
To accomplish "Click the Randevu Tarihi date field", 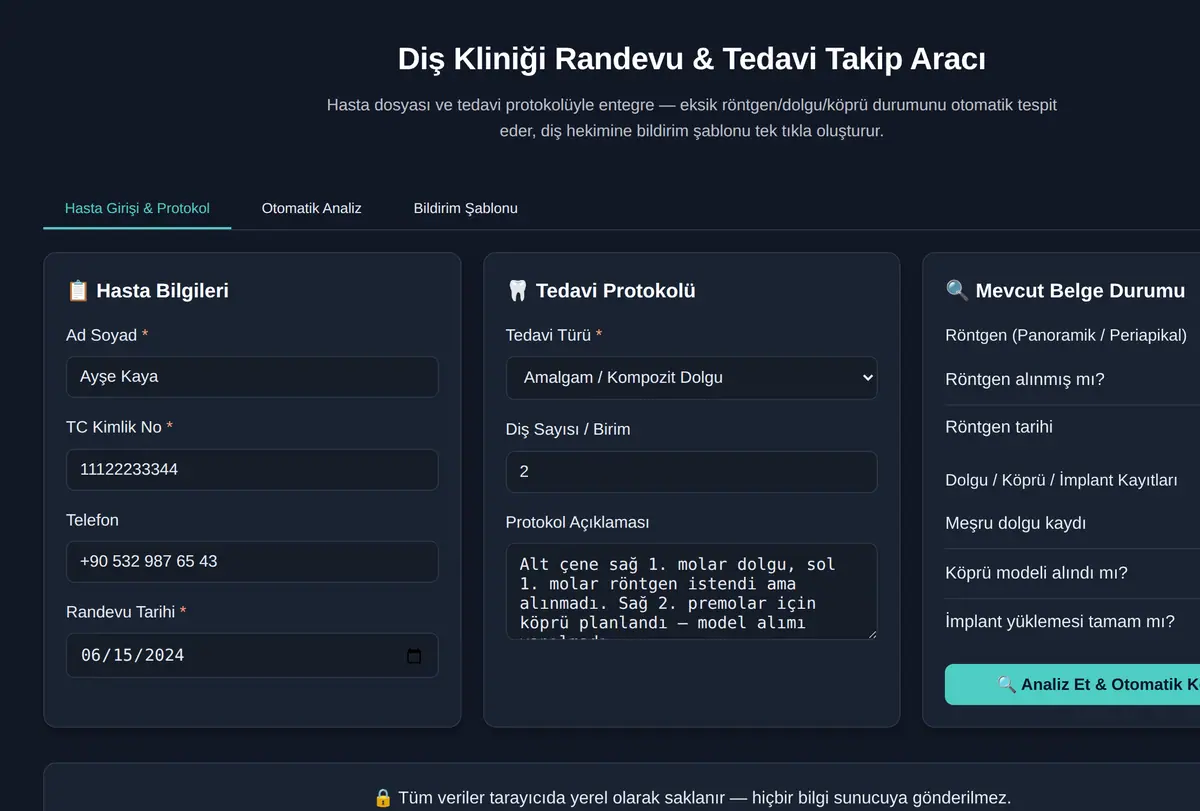I will pyautogui.click(x=252, y=655).
